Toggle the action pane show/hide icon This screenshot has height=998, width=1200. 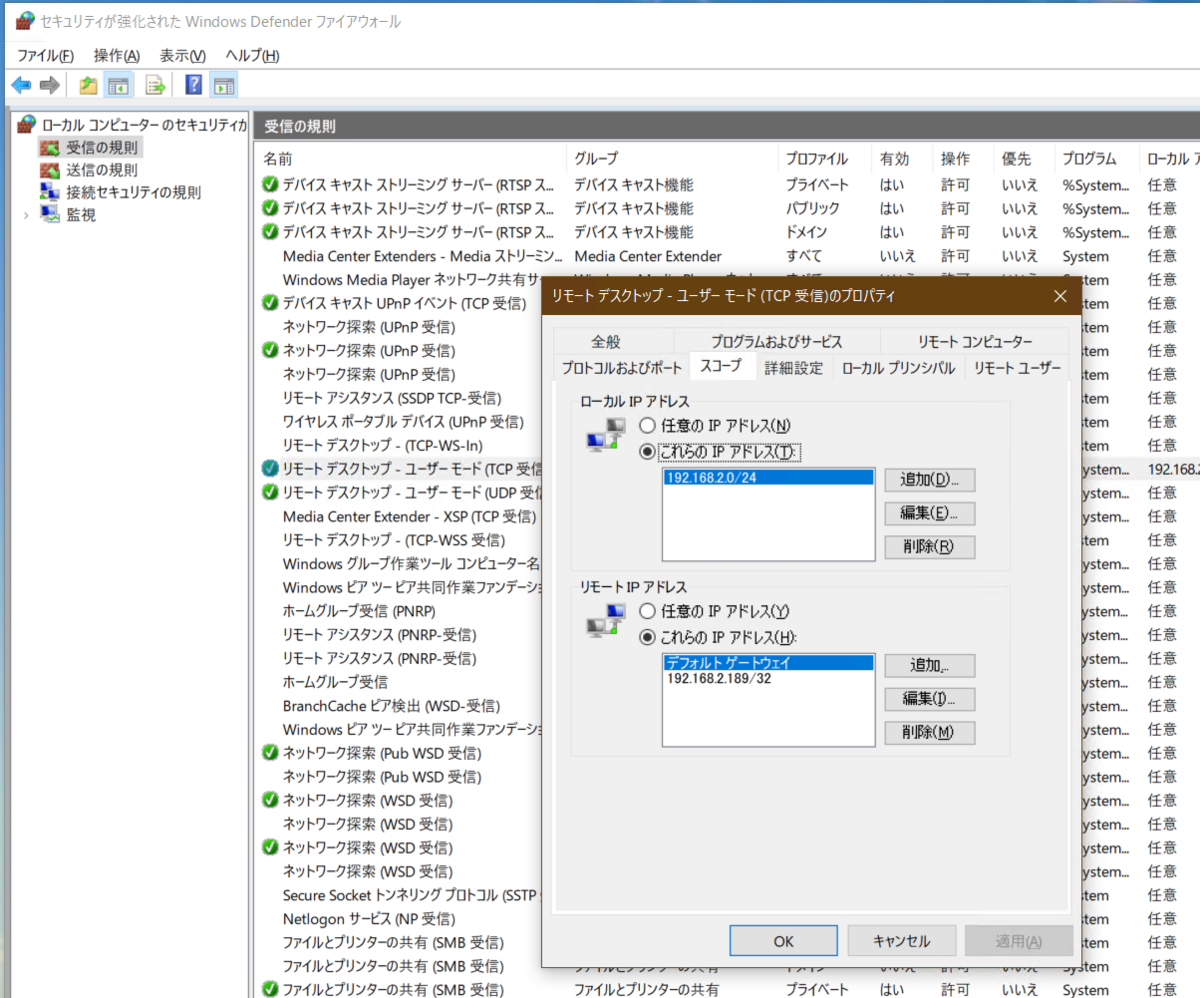[x=225, y=86]
